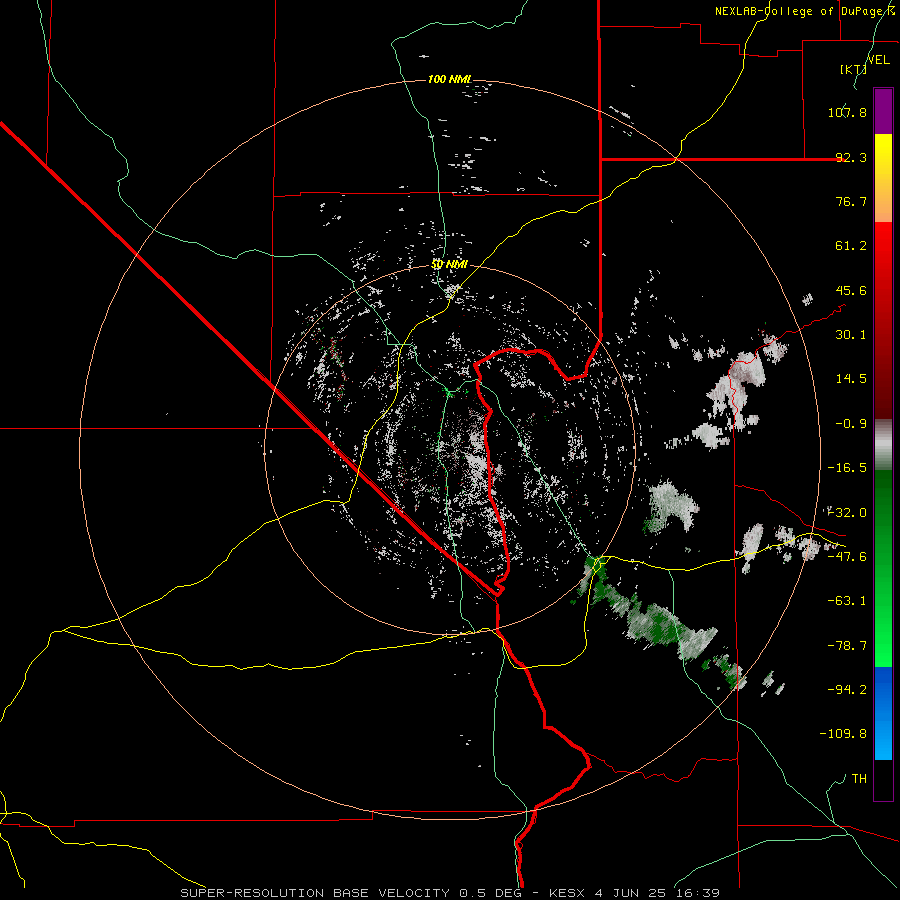Click the 16:39 timestamp in caption
Image resolution: width=900 pixels, height=900 pixels.
click(696, 893)
